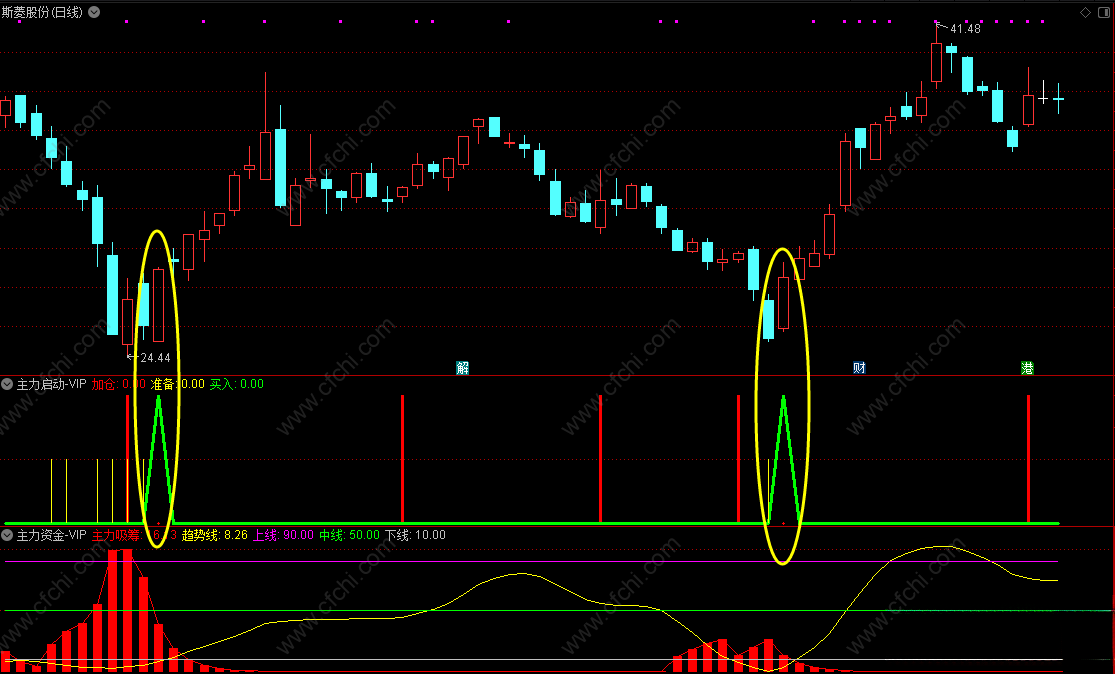Click the 下线: 10.00 label

pos(415,535)
